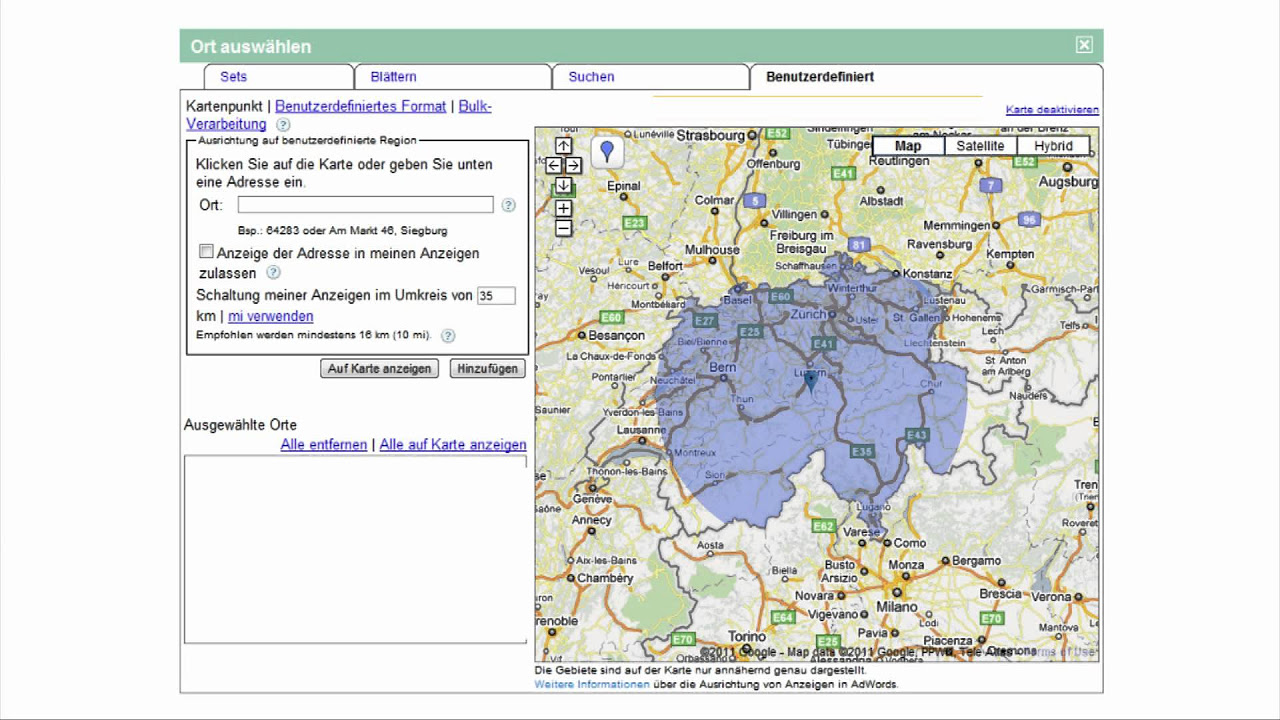Click Kartenpunkt text label
Viewport: 1280px width, 720px height.
coord(224,106)
